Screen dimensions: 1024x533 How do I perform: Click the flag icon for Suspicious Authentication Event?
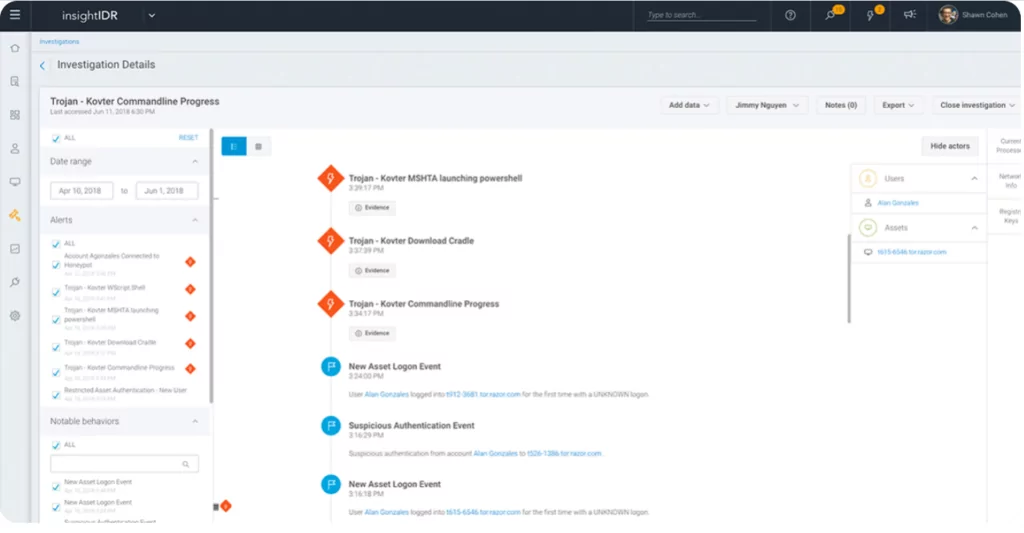(x=331, y=426)
